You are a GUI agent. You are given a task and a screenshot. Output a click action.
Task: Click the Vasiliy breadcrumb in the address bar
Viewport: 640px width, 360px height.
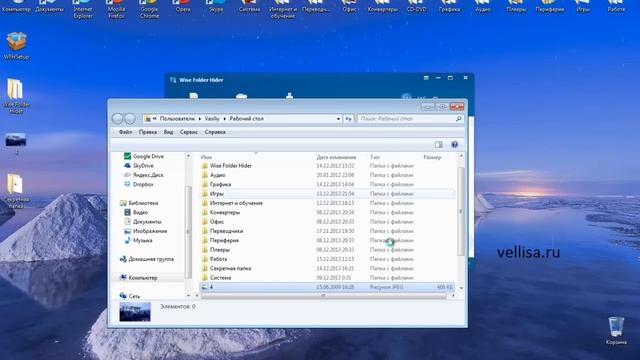click(212, 119)
